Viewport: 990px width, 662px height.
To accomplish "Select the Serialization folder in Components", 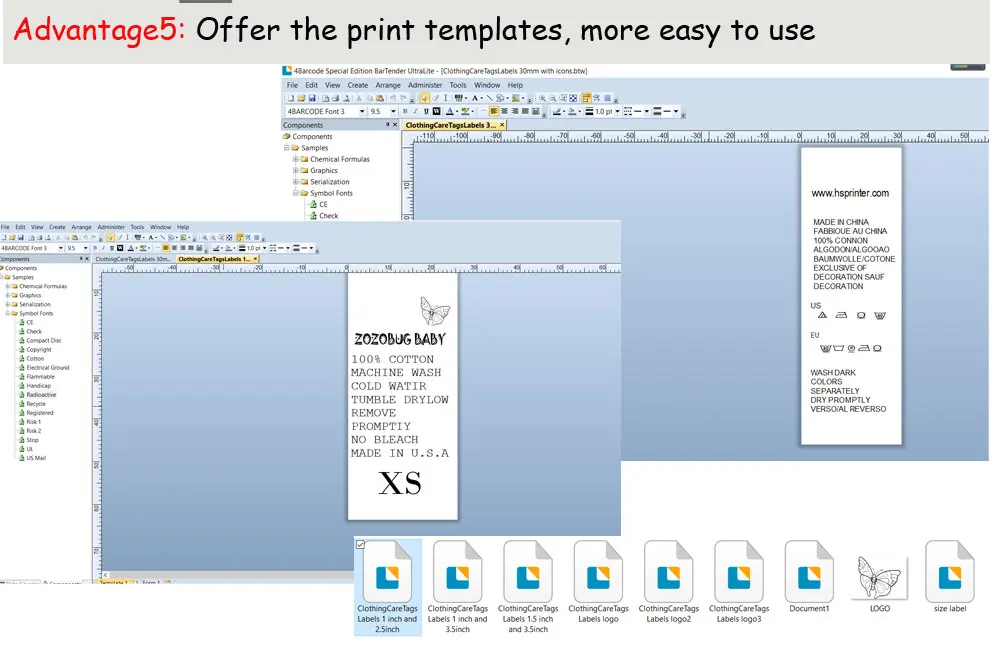I will pyautogui.click(x=330, y=182).
